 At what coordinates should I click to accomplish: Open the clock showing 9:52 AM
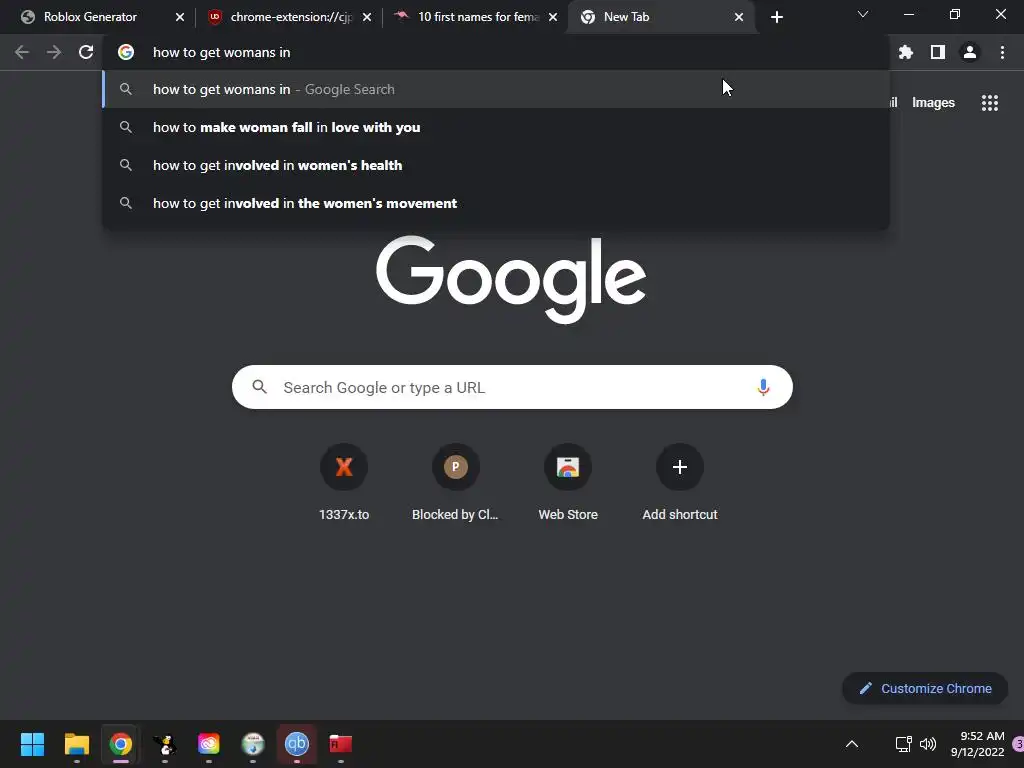pos(978,744)
